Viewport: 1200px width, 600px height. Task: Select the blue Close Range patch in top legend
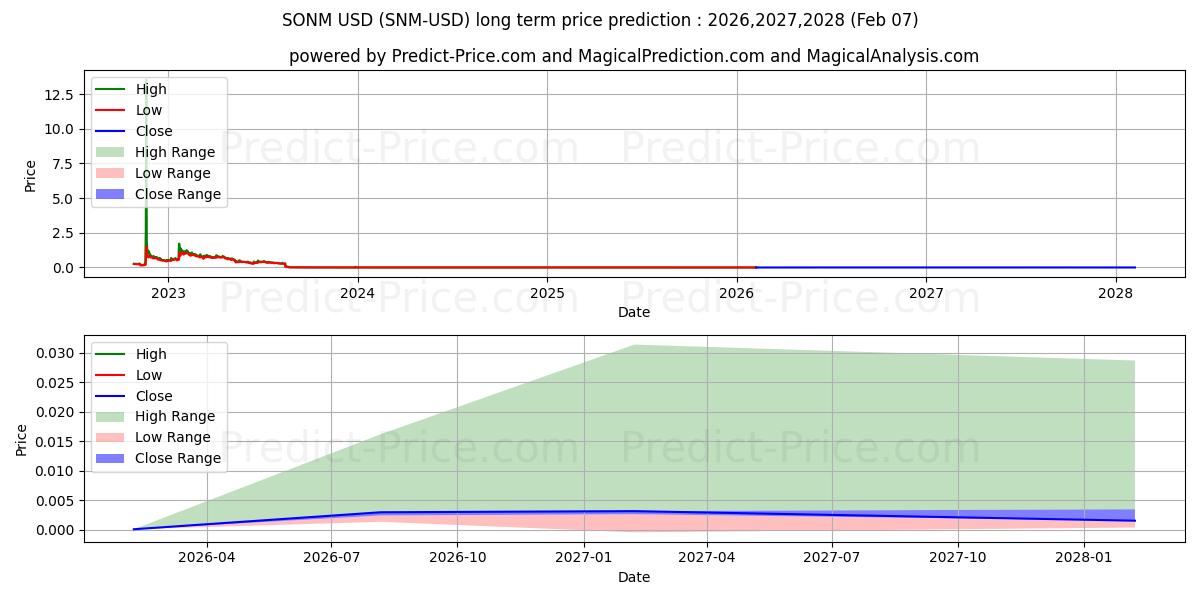[x=111, y=194]
